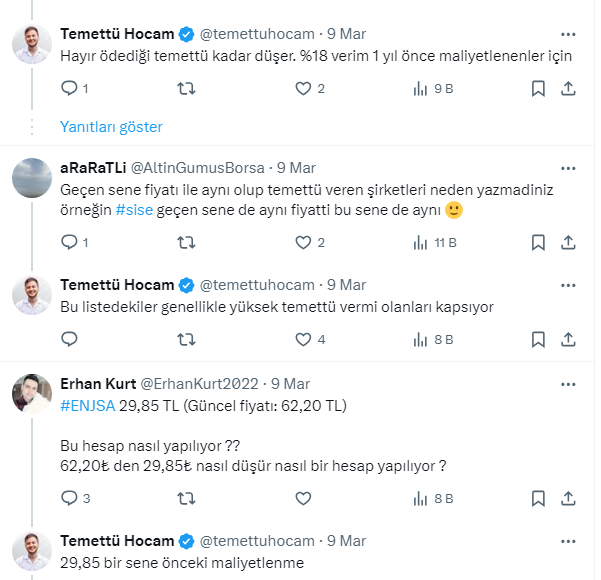Image resolution: width=601 pixels, height=580 pixels.
Task: Share the first Temettü Hocam tweet
Action: click(x=568, y=89)
